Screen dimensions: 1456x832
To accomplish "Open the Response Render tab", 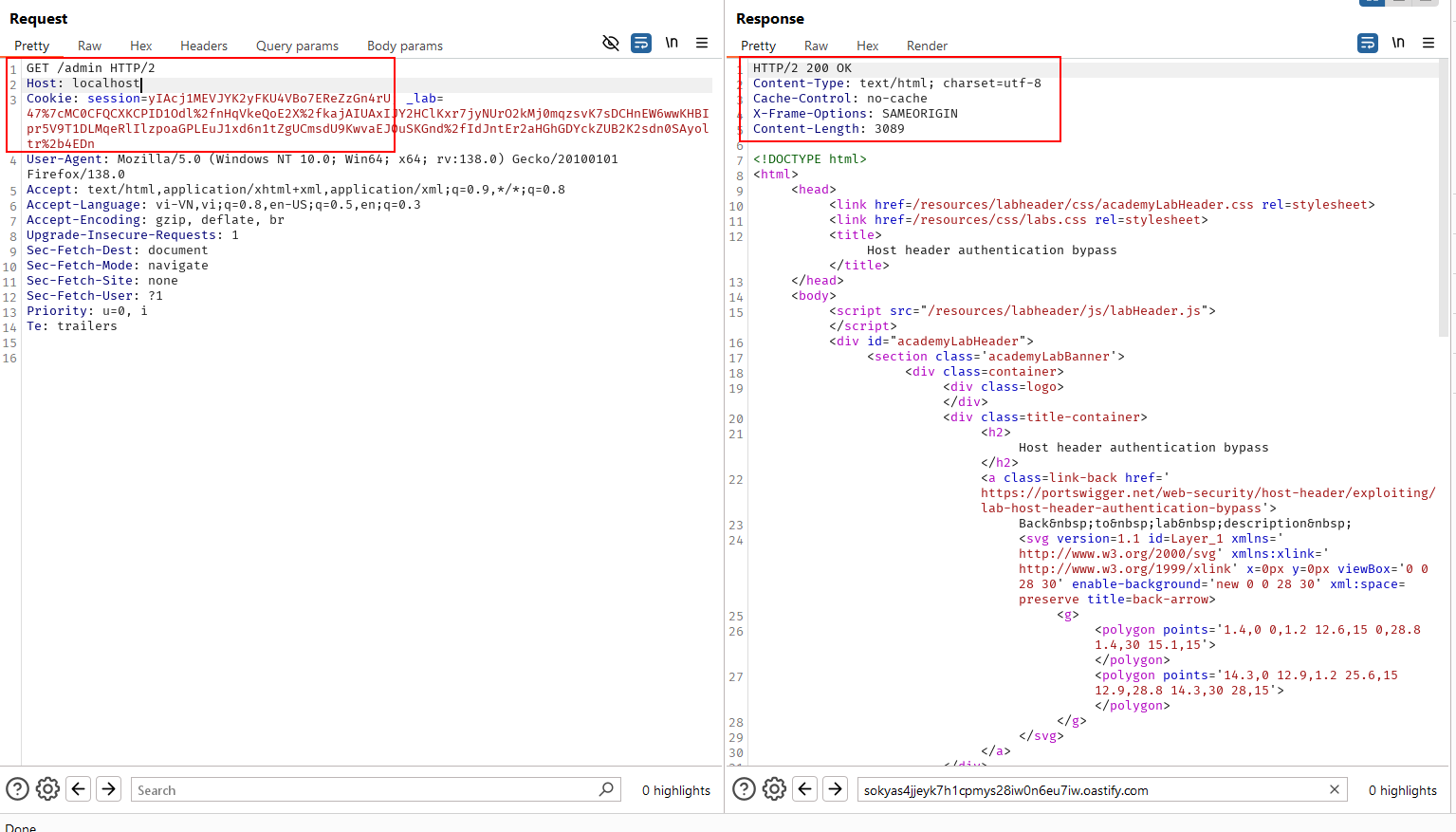I will (x=927, y=46).
